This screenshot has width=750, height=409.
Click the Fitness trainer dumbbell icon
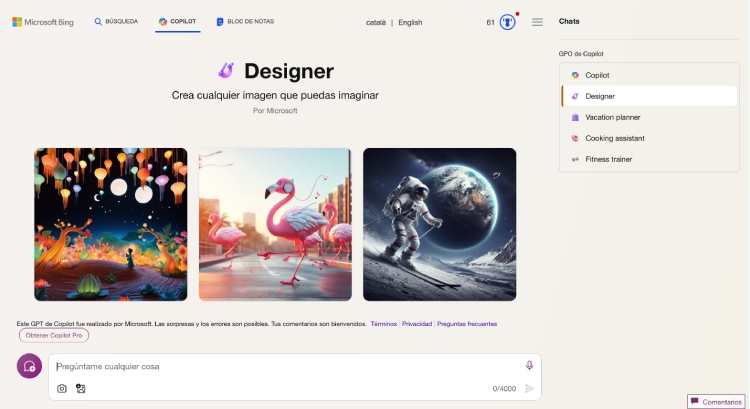(x=575, y=159)
